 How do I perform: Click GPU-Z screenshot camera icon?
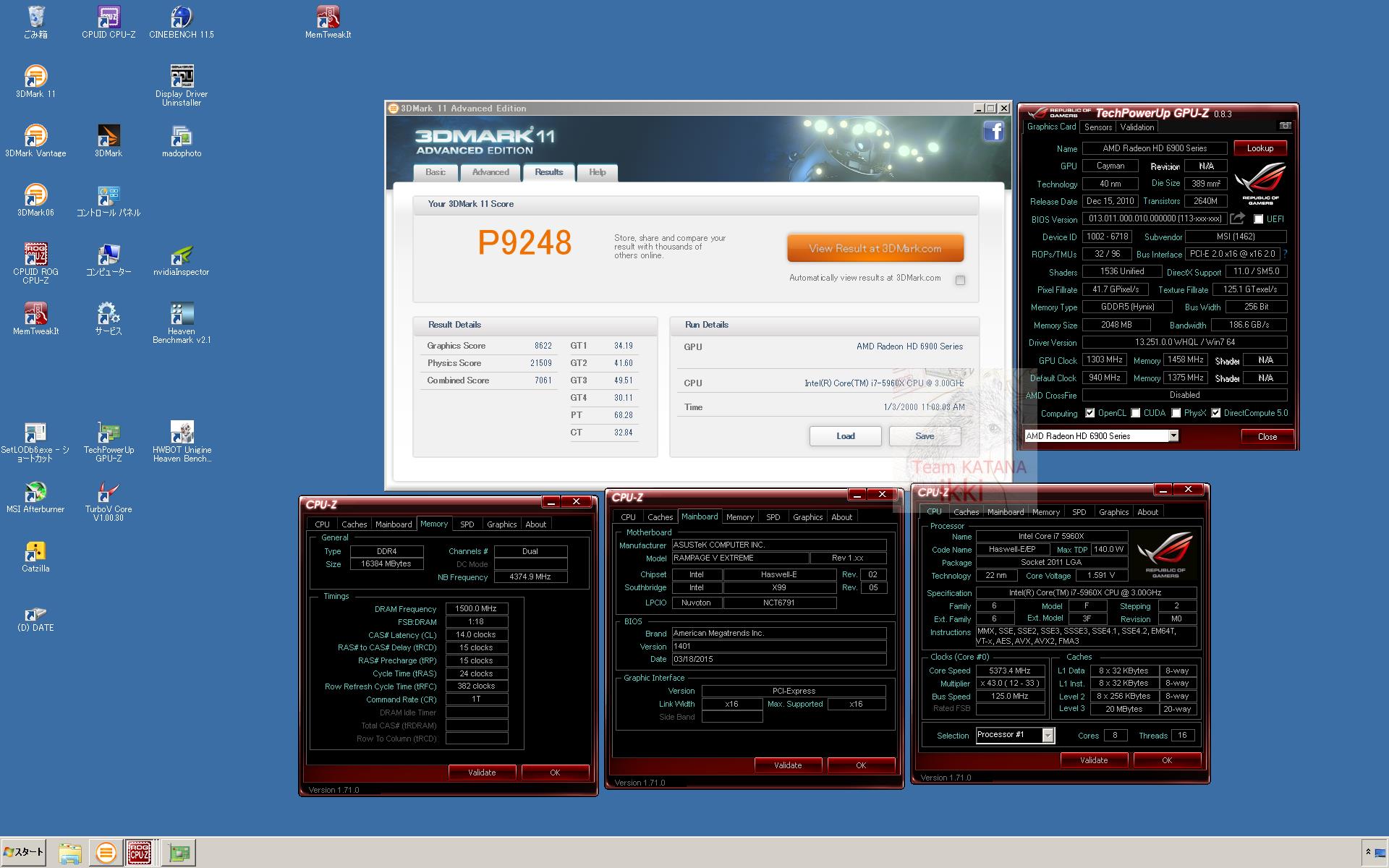click(x=1285, y=126)
